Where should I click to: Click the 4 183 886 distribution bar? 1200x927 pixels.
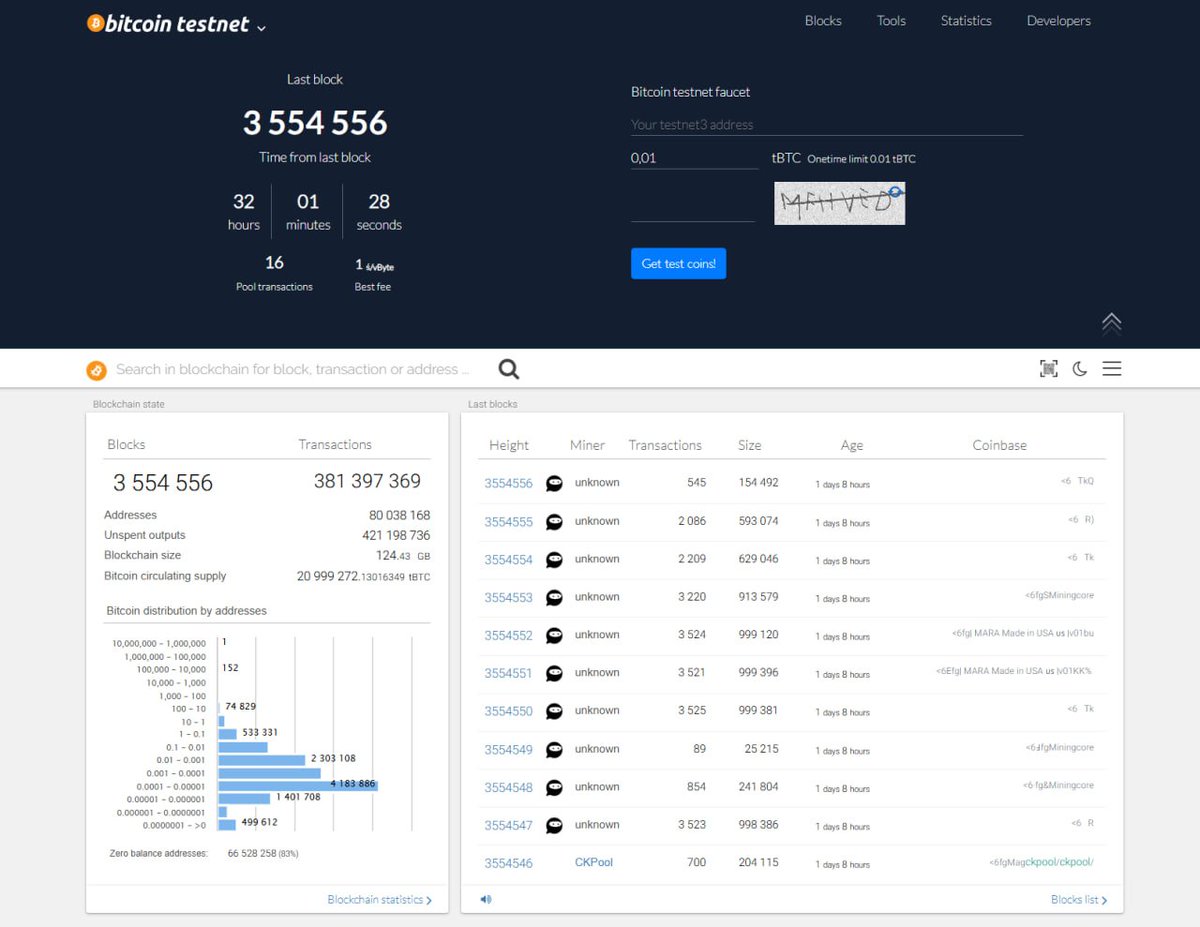pos(298,786)
